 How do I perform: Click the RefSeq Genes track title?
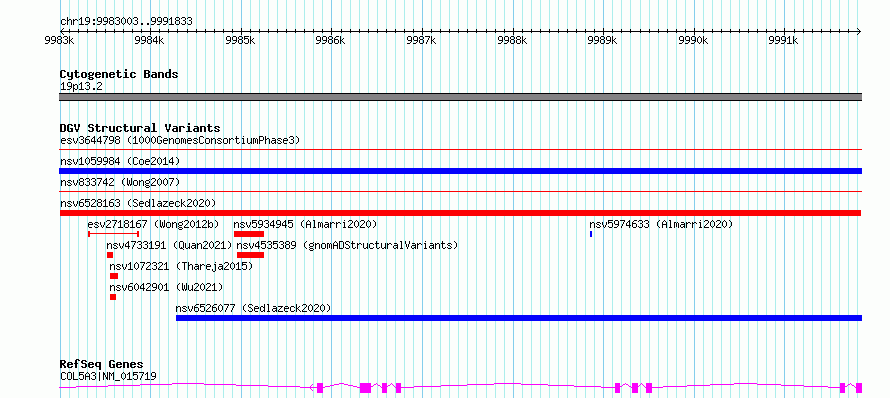tap(102, 365)
